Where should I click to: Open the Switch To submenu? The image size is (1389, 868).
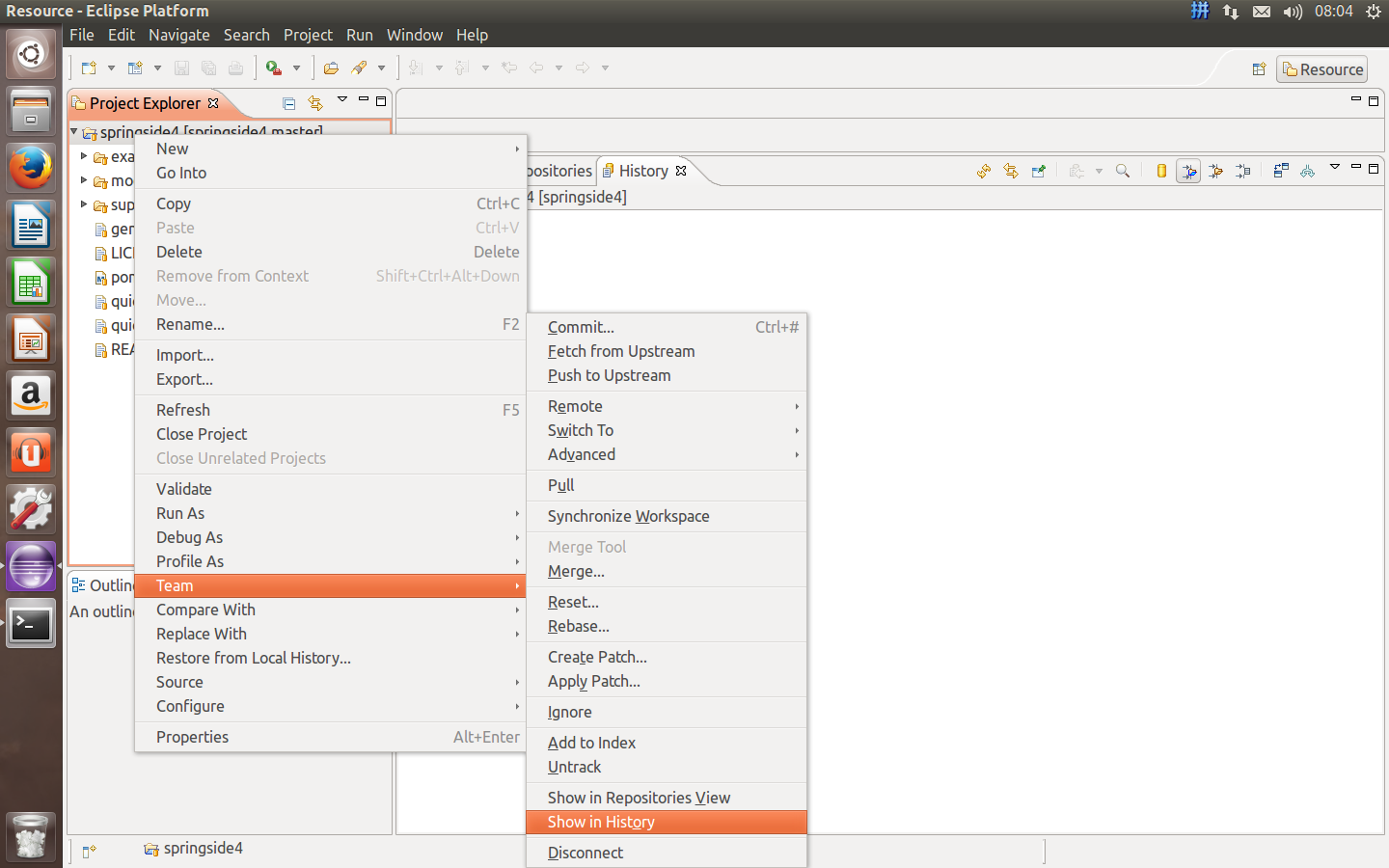pos(667,430)
